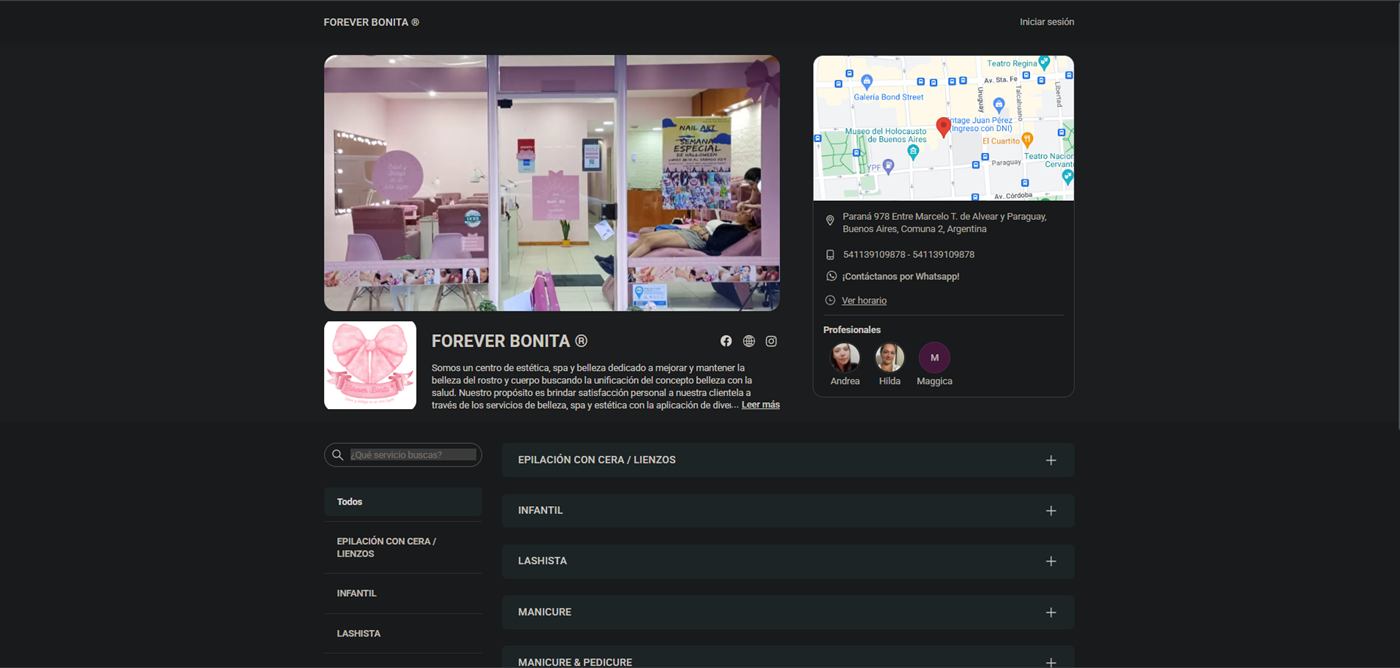
Task: Click the pink bow salon logo
Action: click(x=370, y=365)
